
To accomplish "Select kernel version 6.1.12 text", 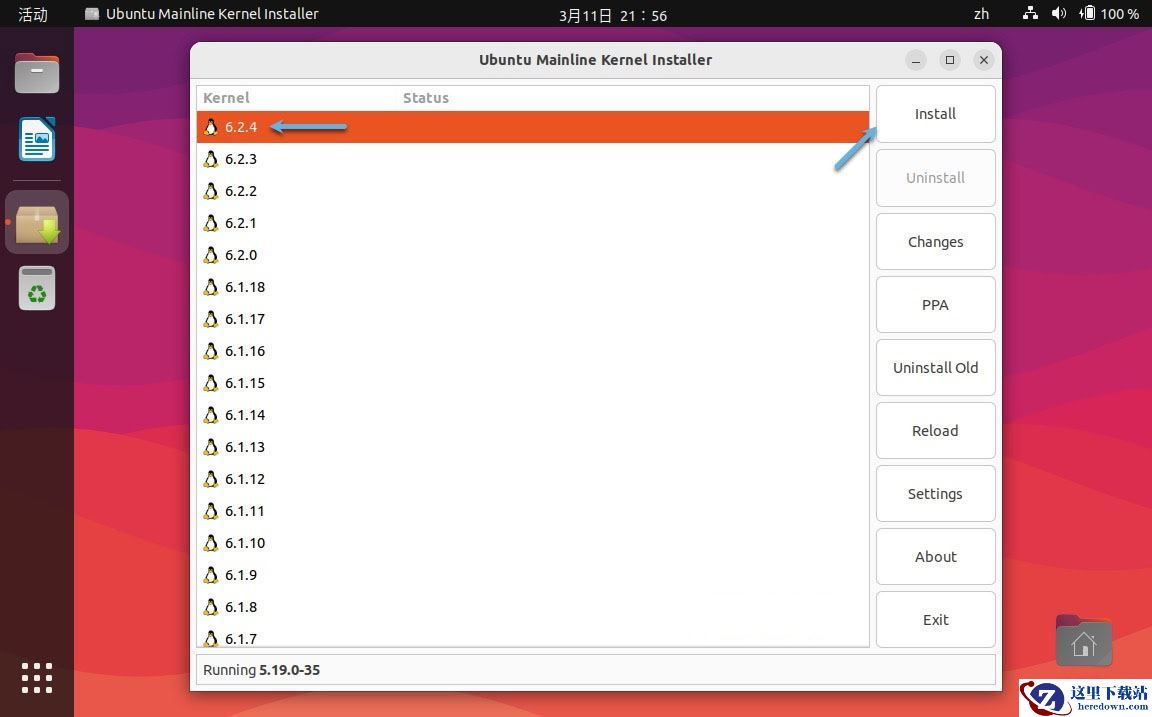I will click(245, 479).
